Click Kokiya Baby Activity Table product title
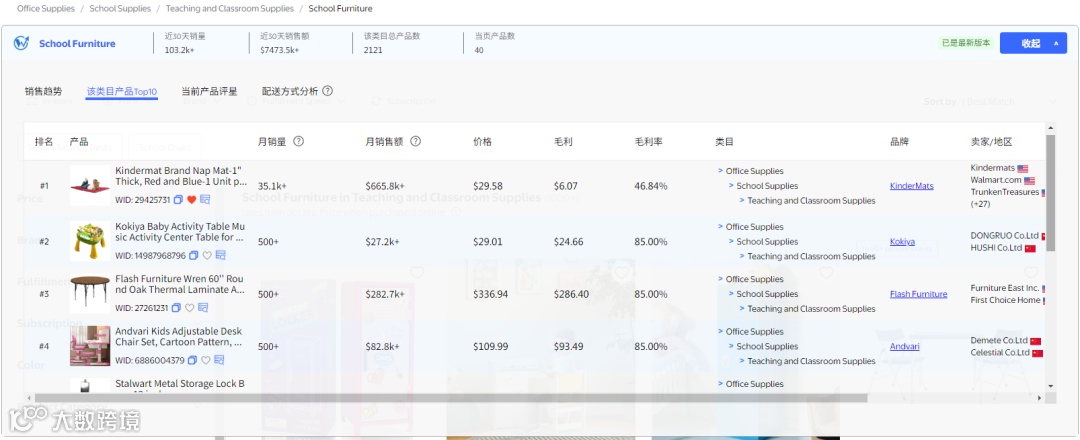Viewport: 1080px width, 440px height. (180, 232)
